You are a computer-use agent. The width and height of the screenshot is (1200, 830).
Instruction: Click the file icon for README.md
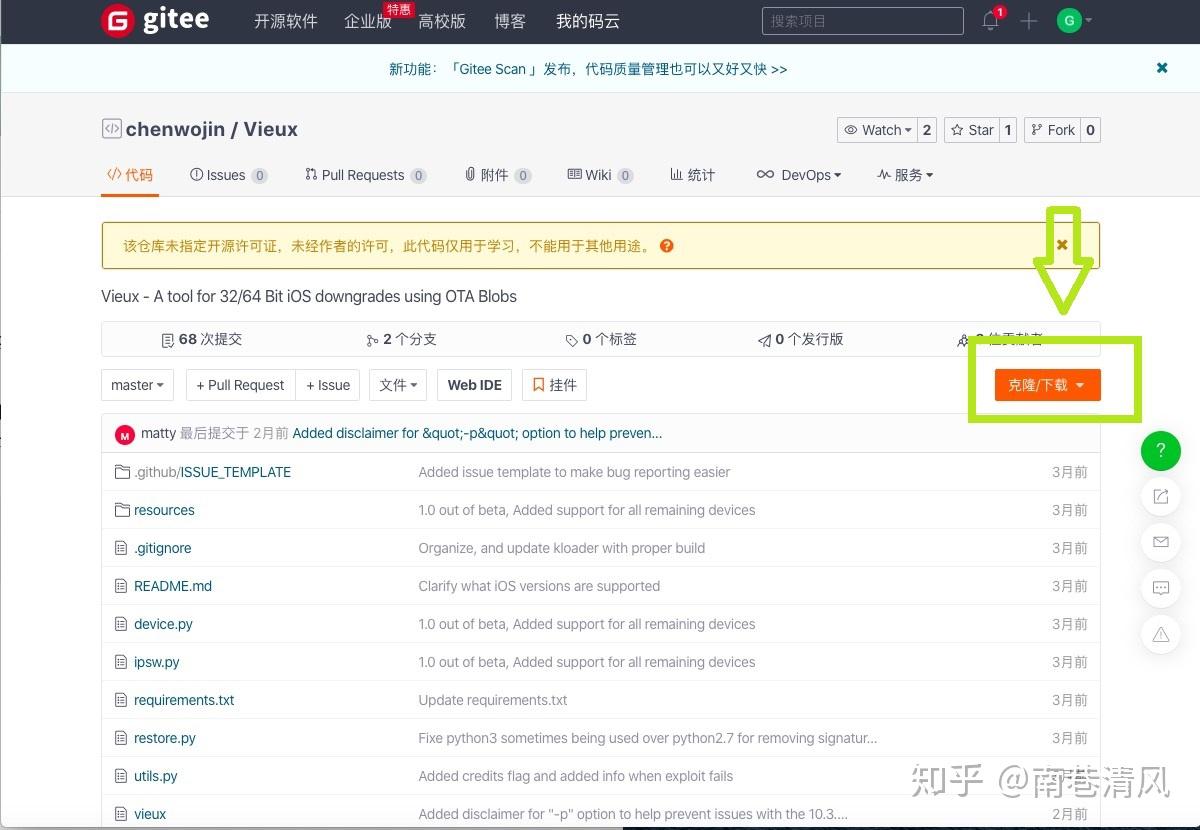coord(122,586)
